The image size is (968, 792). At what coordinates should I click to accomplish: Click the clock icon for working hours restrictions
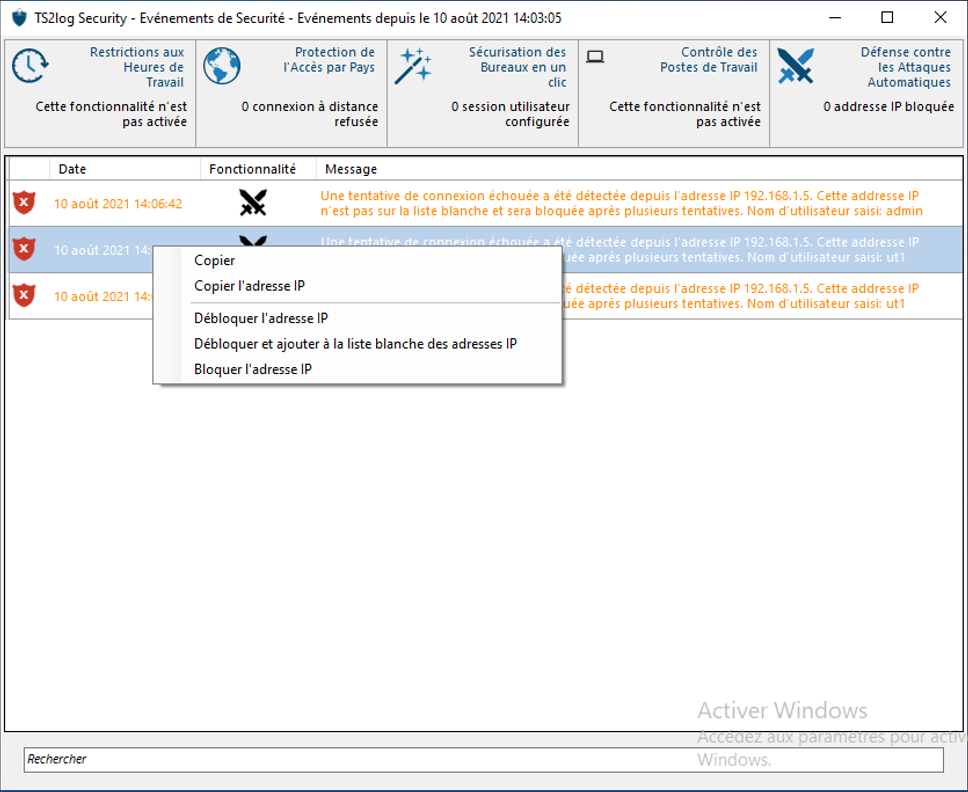[30, 66]
